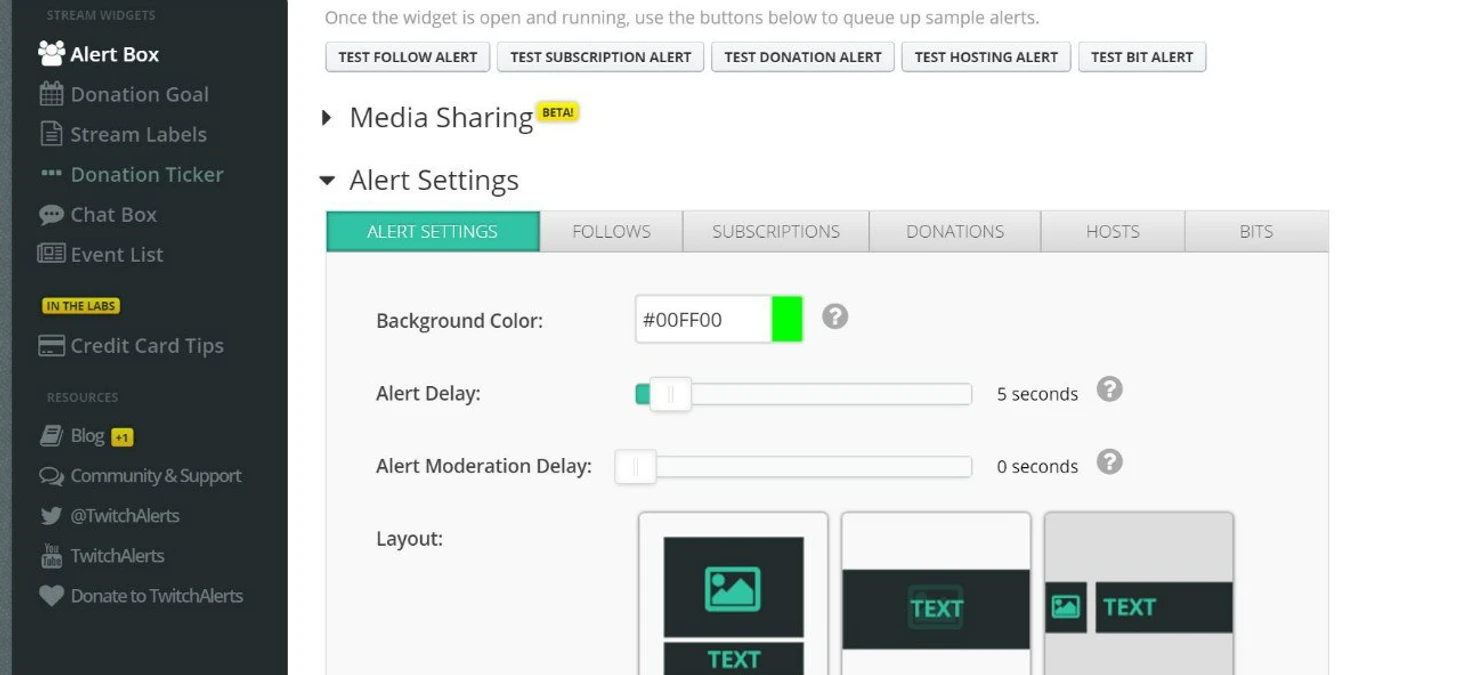The image size is (1460, 675).
Task: Queue a Test Donation Alert
Action: coord(803,57)
